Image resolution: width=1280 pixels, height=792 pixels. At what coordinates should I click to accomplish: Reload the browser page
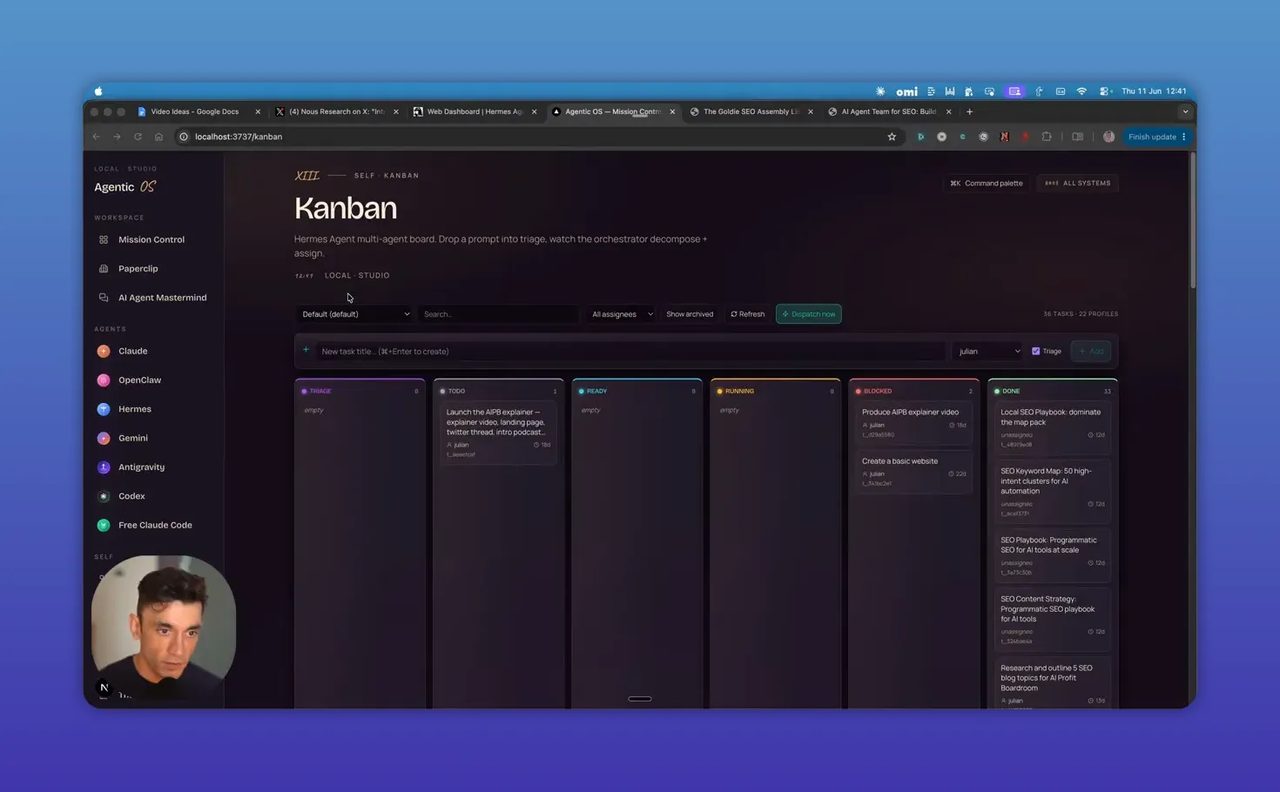point(138,137)
